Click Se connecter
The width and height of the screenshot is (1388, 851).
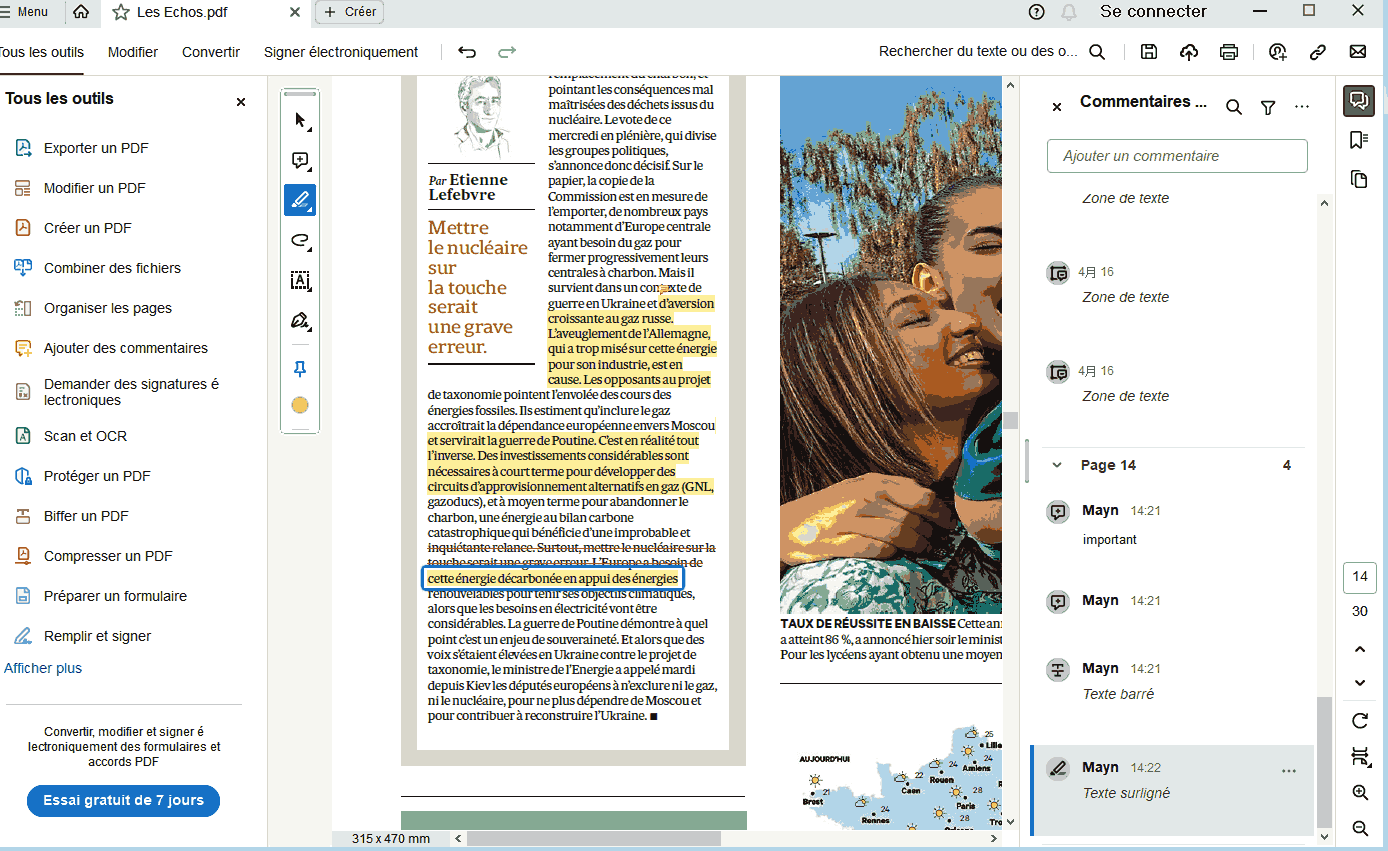pos(1153,12)
